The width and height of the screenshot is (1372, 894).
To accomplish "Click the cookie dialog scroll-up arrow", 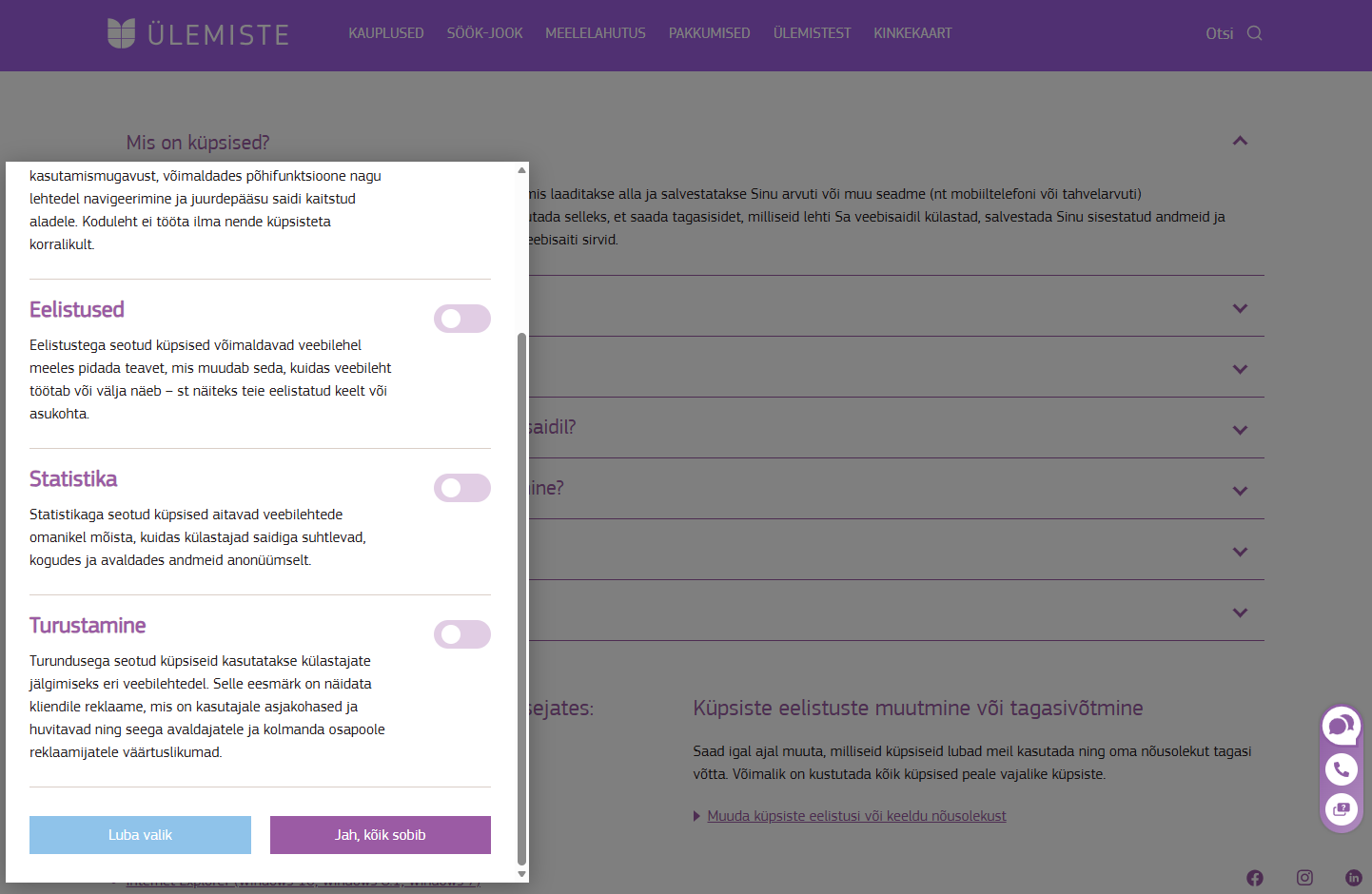I will tap(521, 170).
